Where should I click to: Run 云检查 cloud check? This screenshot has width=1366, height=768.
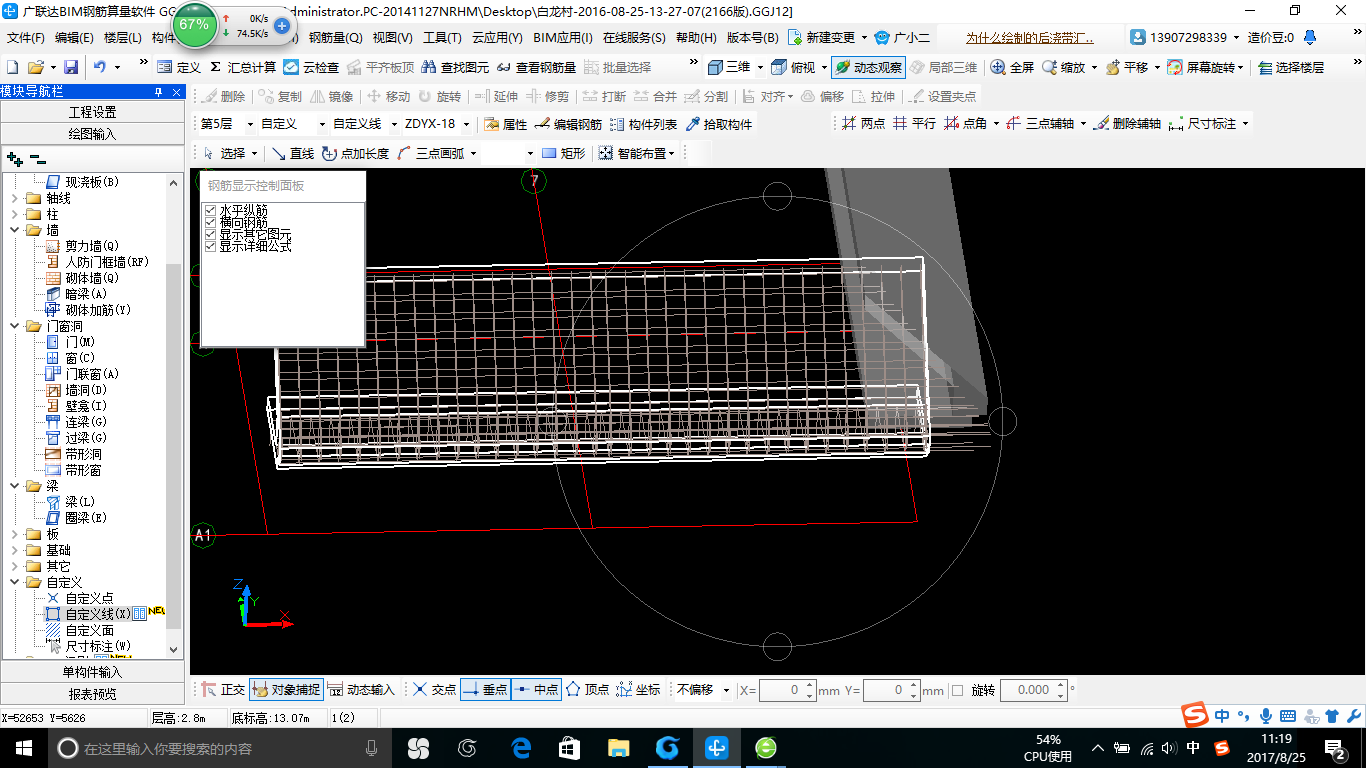pyautogui.click(x=311, y=67)
